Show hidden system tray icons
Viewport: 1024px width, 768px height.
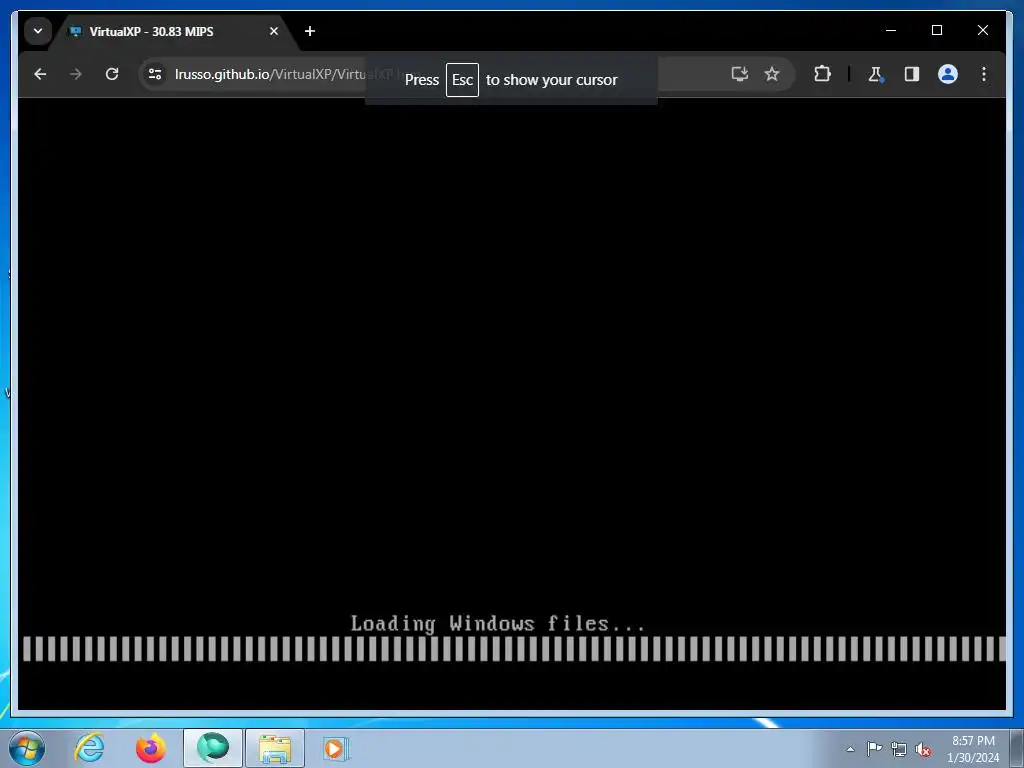pyautogui.click(x=850, y=749)
